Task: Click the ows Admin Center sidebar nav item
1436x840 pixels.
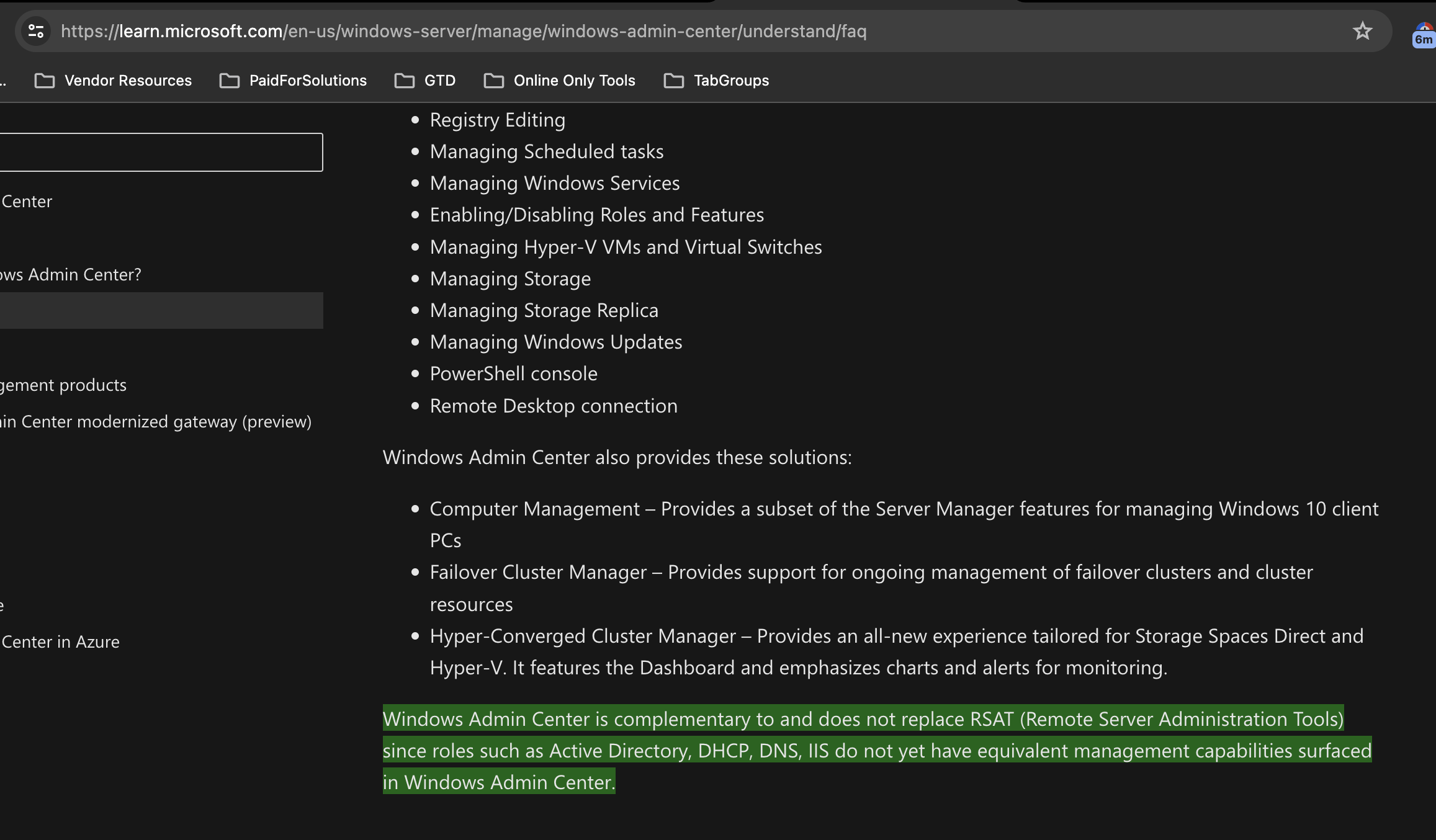Action: [x=70, y=274]
